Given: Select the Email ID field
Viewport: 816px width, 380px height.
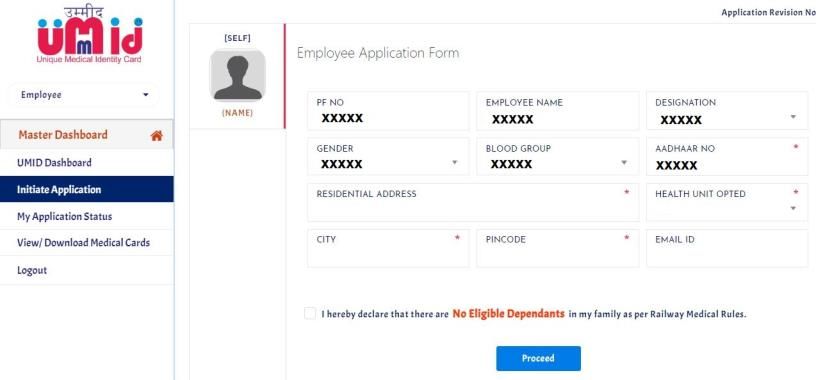Looking at the screenshot, I should (727, 248).
